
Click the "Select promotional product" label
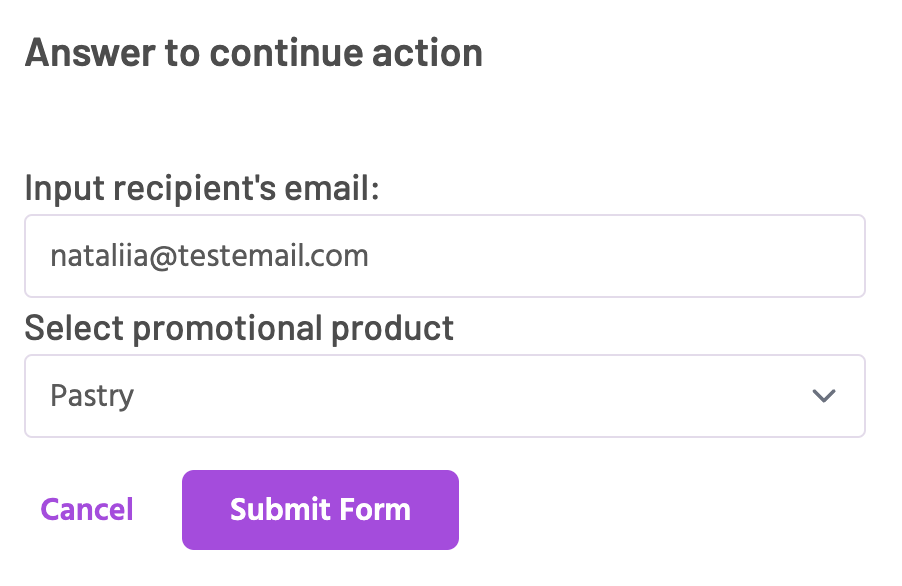click(239, 327)
